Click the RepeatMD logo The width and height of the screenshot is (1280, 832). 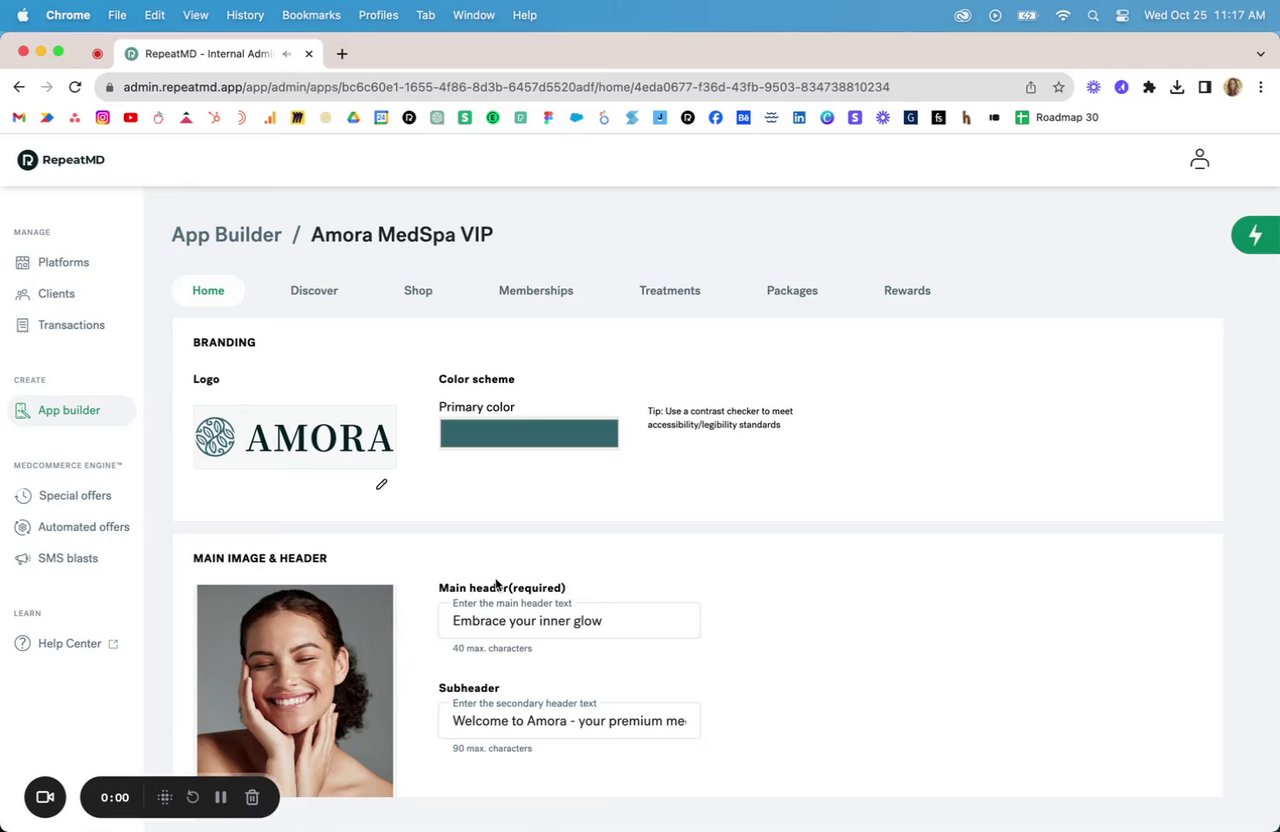click(x=61, y=160)
